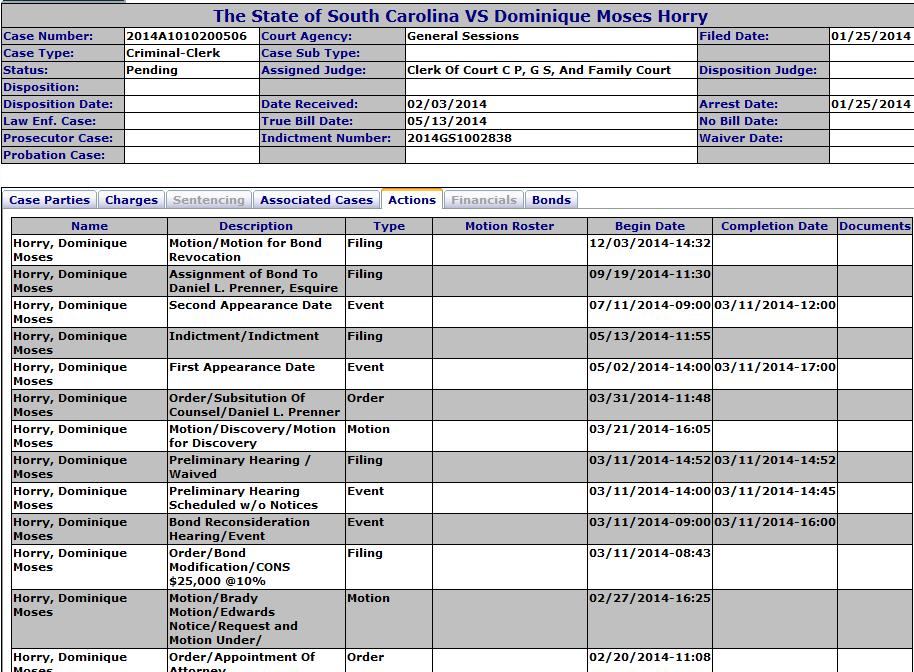Image resolution: width=914 pixels, height=672 pixels.
Task: Switch to the Charges tab
Action: (x=131, y=200)
